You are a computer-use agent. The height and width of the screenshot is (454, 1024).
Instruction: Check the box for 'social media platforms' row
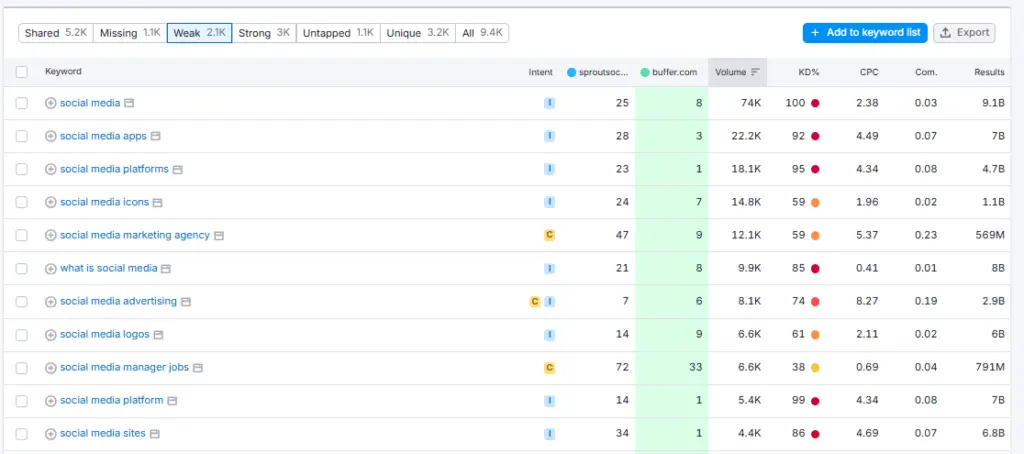(x=22, y=169)
